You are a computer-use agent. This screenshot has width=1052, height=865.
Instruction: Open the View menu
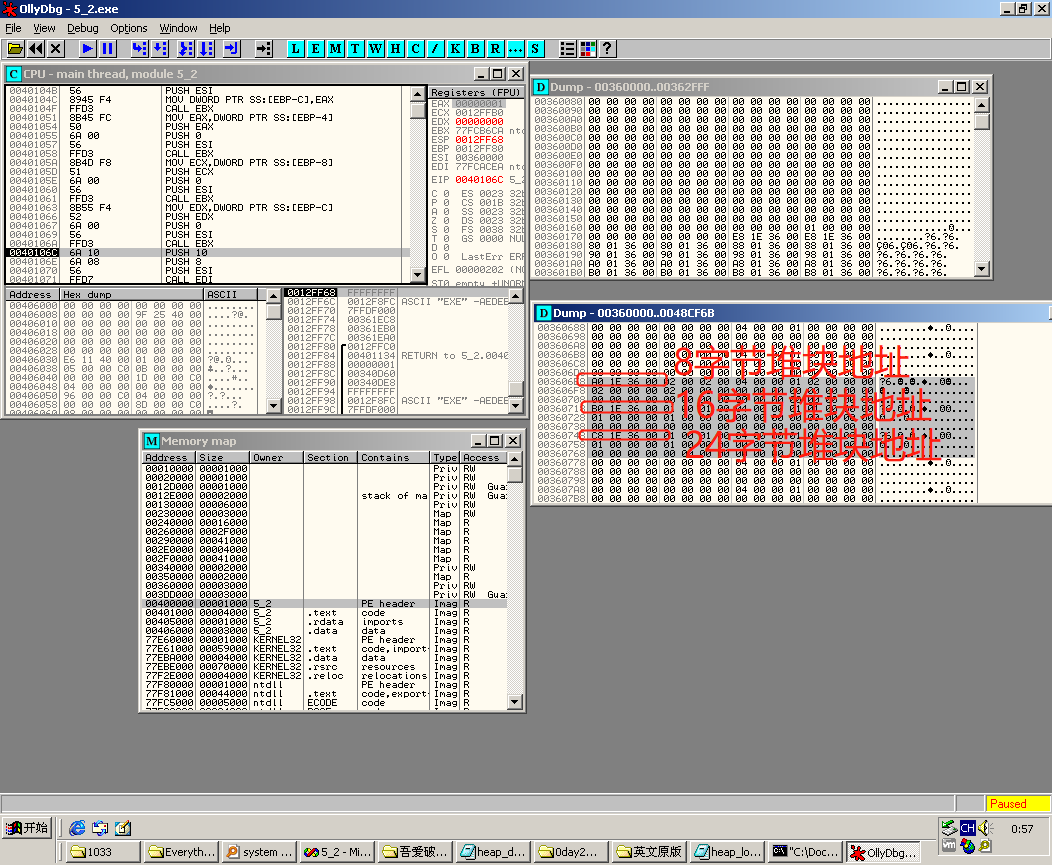pyautogui.click(x=44, y=28)
